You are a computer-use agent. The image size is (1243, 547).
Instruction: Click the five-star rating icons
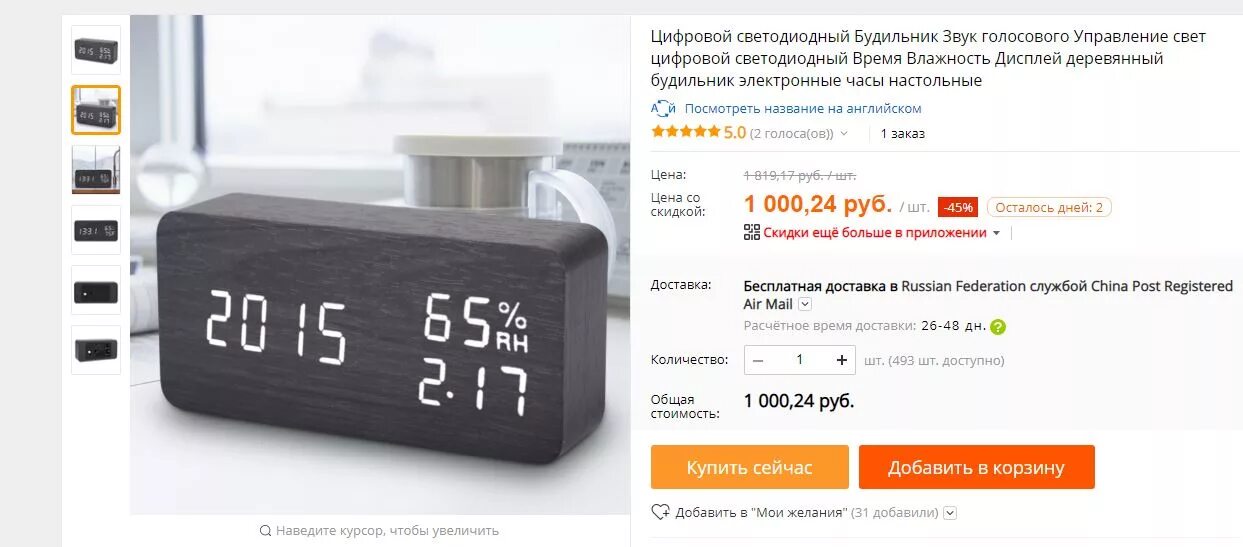coord(685,132)
